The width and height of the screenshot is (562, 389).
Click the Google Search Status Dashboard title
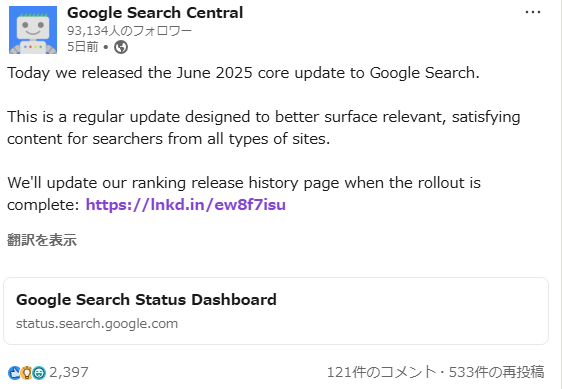click(x=146, y=300)
